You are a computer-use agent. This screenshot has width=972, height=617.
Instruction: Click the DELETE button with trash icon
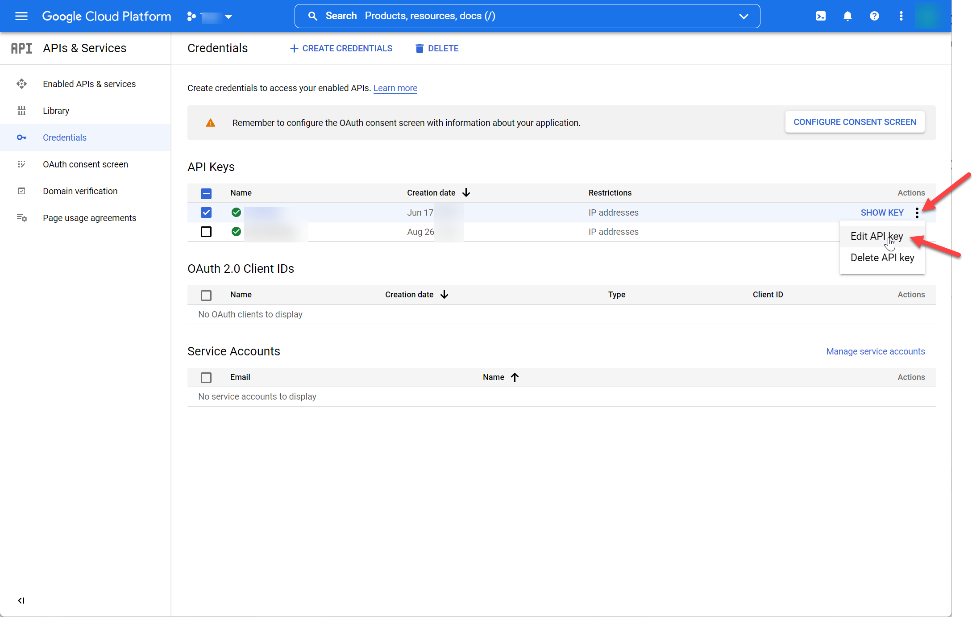click(437, 48)
